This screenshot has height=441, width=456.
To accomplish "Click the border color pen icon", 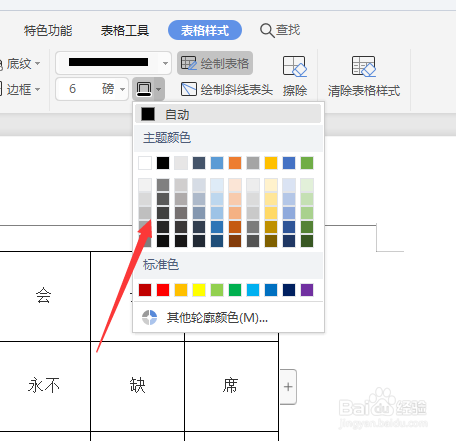I will [144, 89].
